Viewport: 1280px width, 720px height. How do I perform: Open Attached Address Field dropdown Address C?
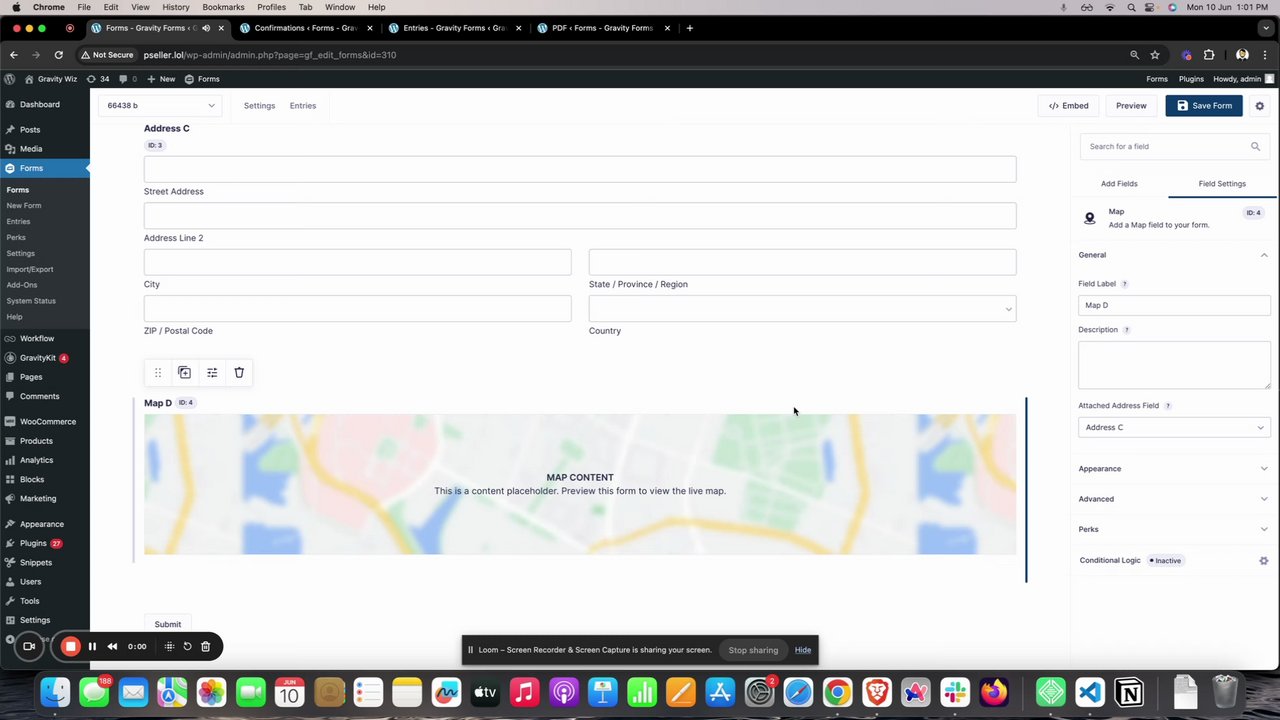(1174, 427)
